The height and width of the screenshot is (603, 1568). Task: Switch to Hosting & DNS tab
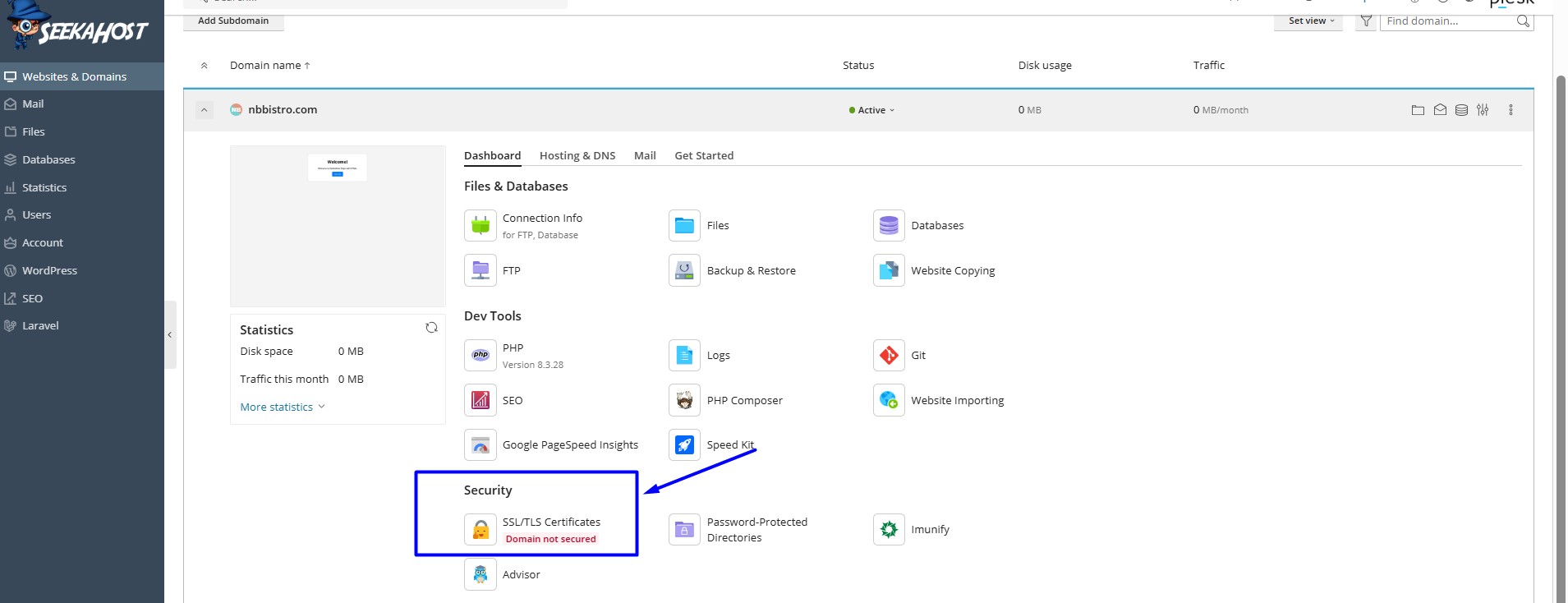(577, 155)
